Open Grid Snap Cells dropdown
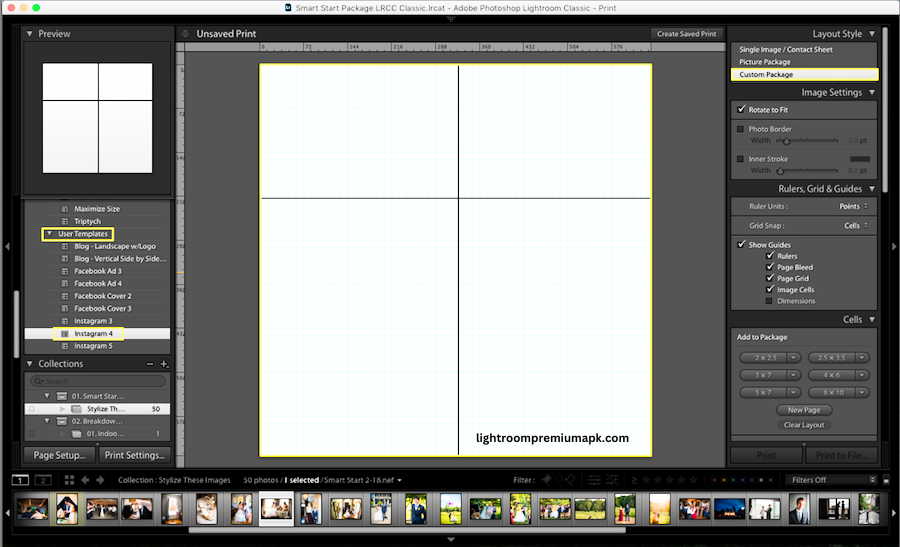Viewport: 900px width, 547px height. click(856, 226)
